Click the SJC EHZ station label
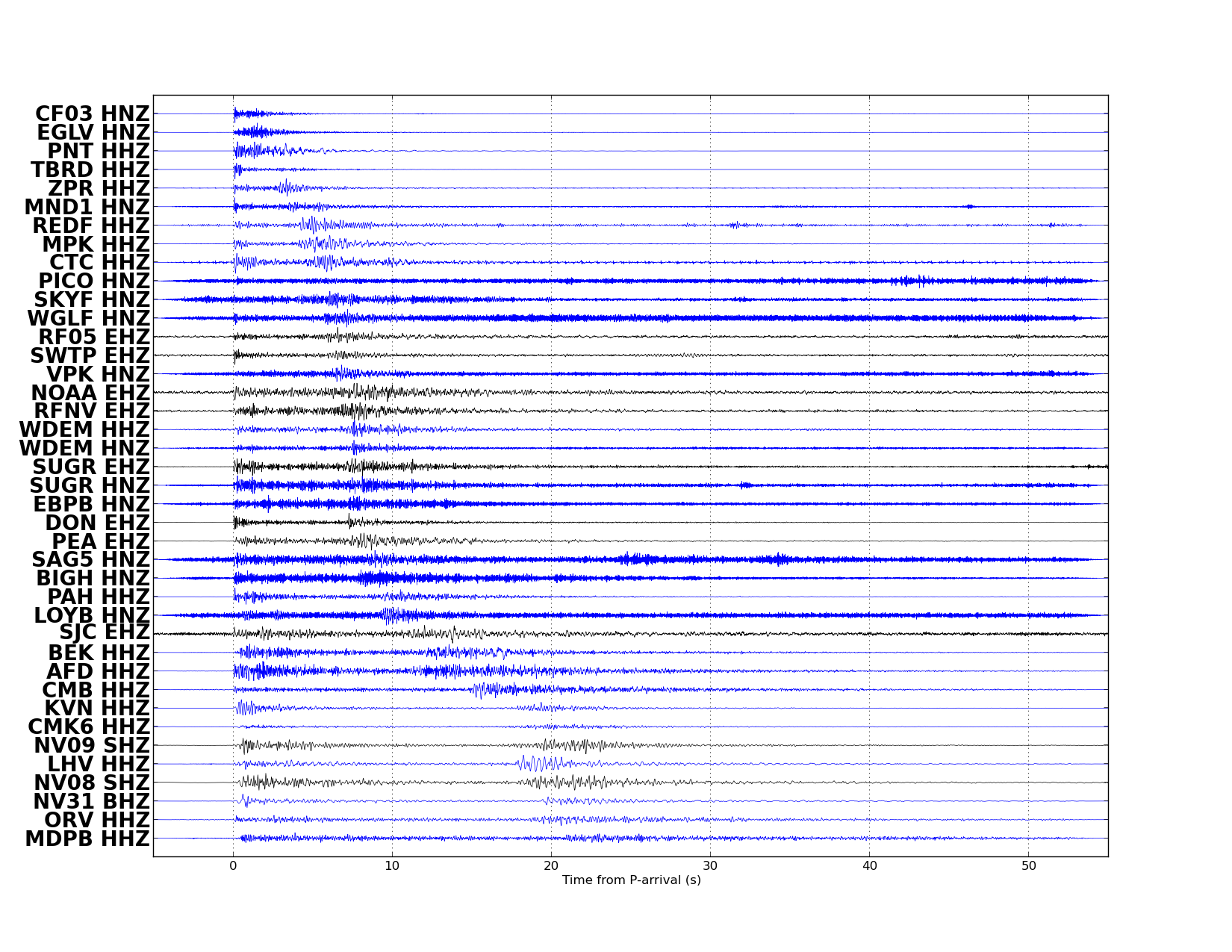Image resolution: width=1232 pixels, height=952 pixels. (105, 634)
